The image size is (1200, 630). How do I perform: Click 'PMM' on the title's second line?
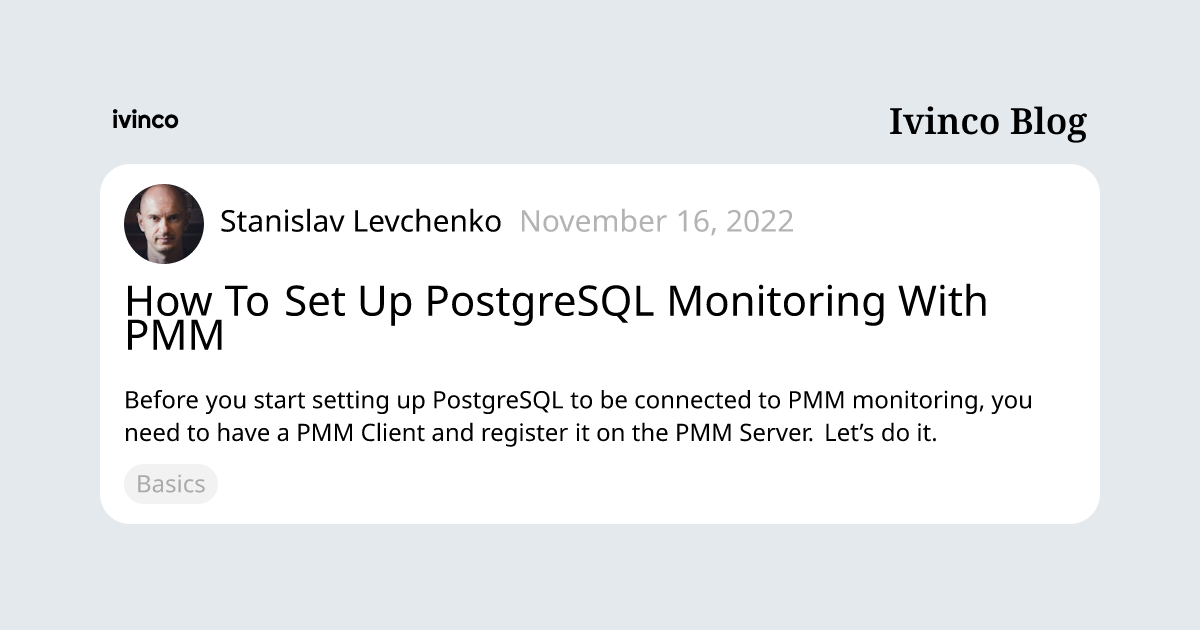(x=174, y=337)
